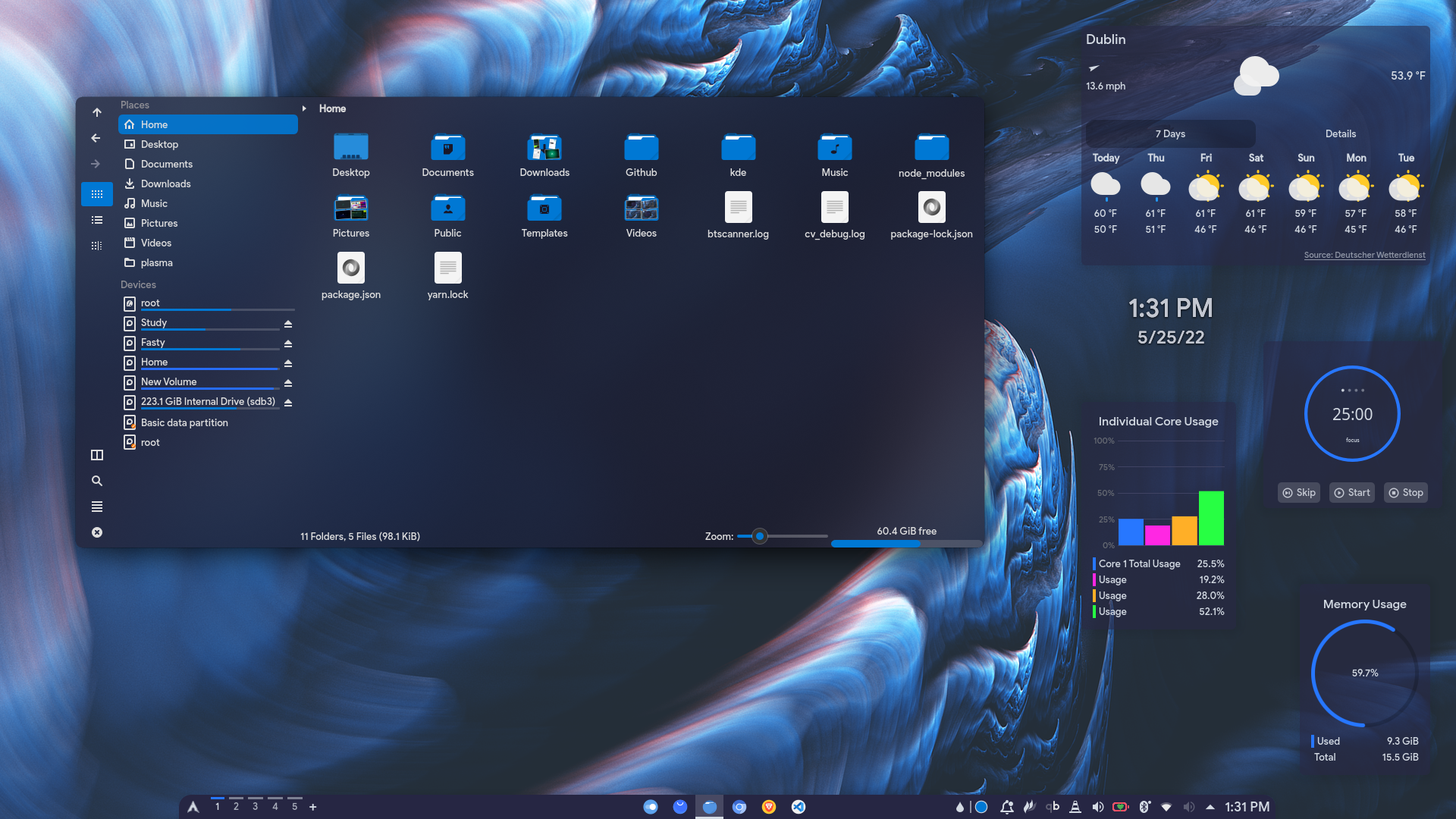Switch to the Details weather tab
The width and height of the screenshot is (1456, 819).
[x=1341, y=133]
